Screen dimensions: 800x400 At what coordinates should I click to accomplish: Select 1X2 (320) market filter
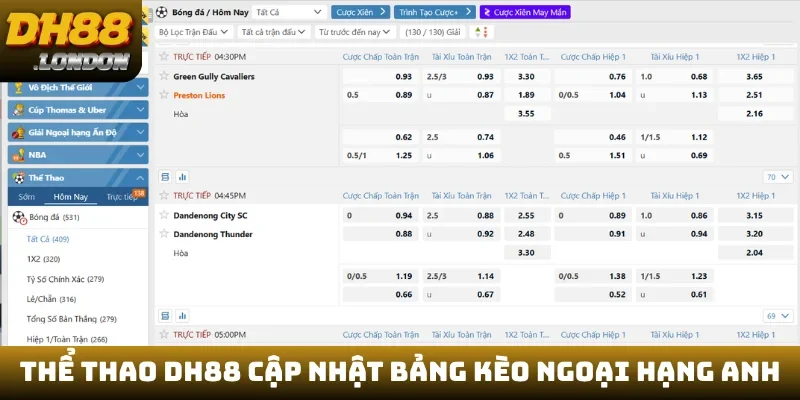tap(43, 259)
